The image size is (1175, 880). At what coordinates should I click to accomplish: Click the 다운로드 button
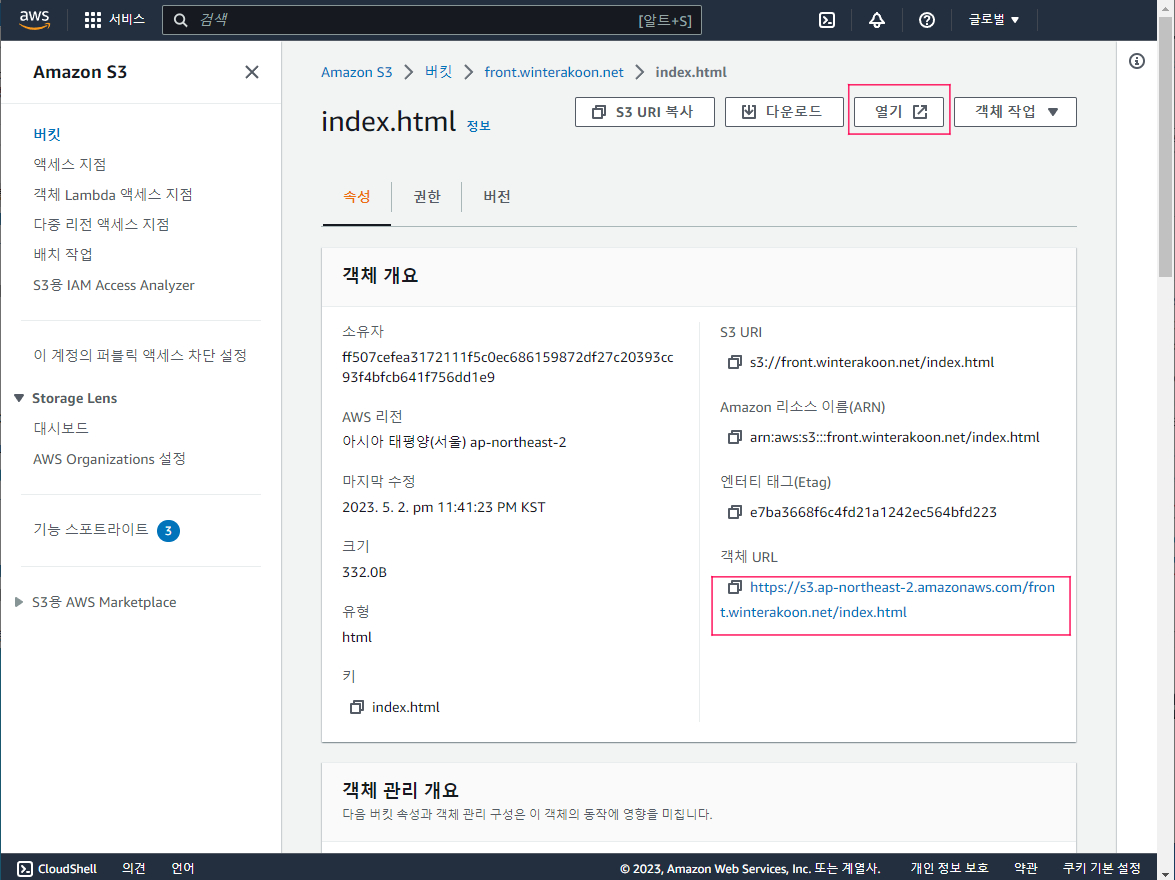[784, 112]
